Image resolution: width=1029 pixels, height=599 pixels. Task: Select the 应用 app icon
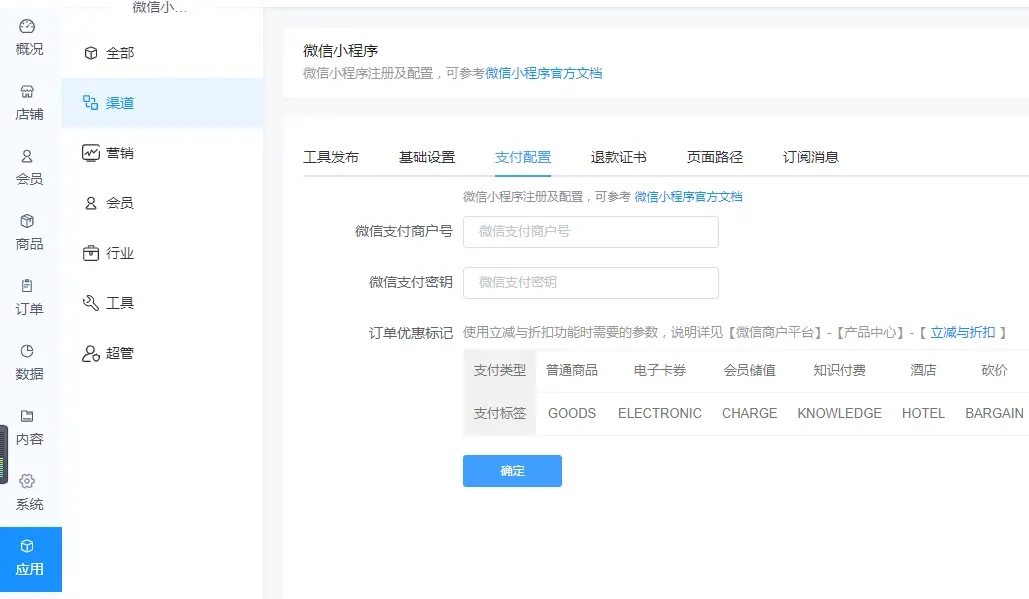point(27,546)
